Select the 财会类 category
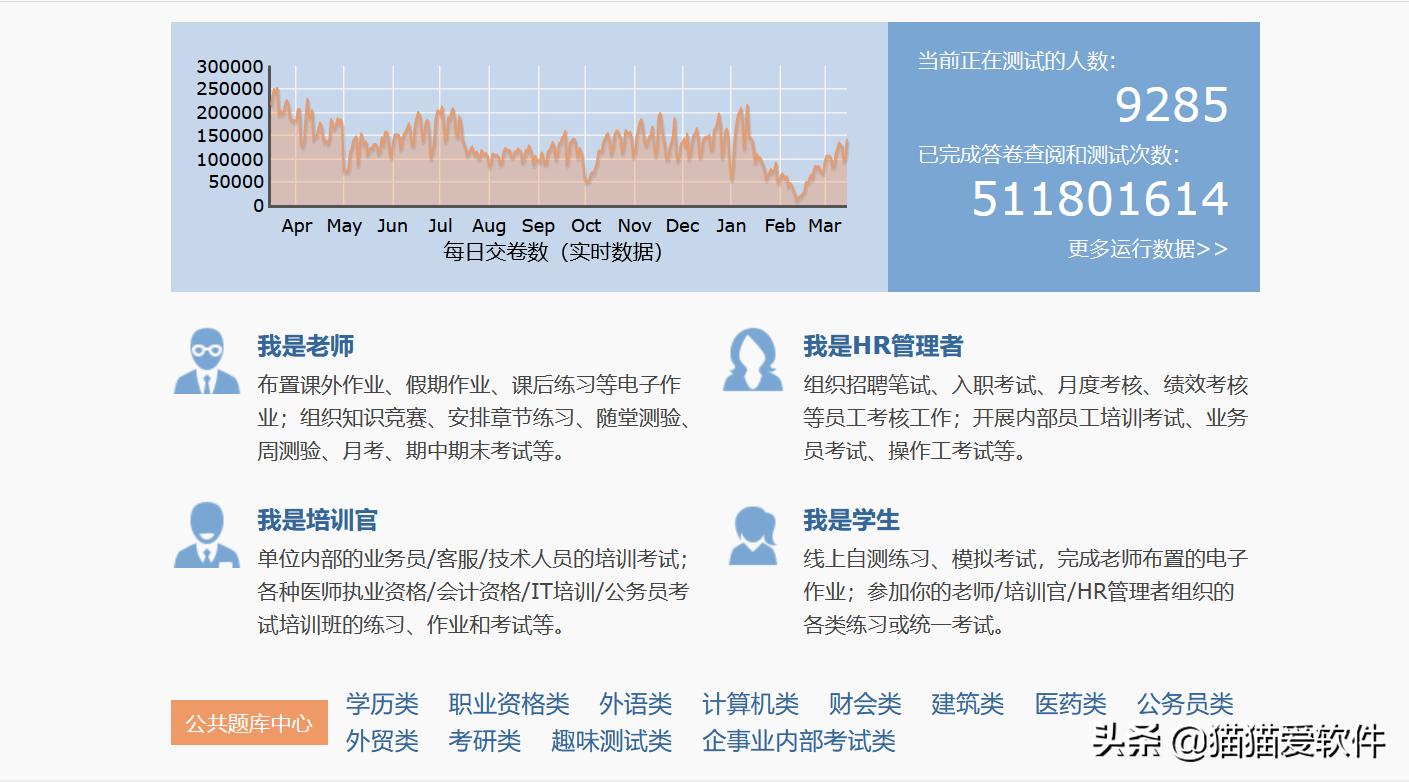The width and height of the screenshot is (1409, 782). (x=864, y=704)
